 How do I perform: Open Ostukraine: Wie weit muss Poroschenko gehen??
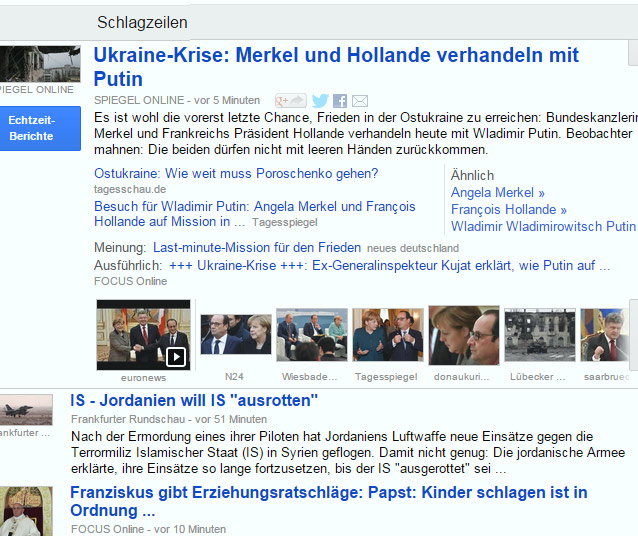(x=236, y=173)
